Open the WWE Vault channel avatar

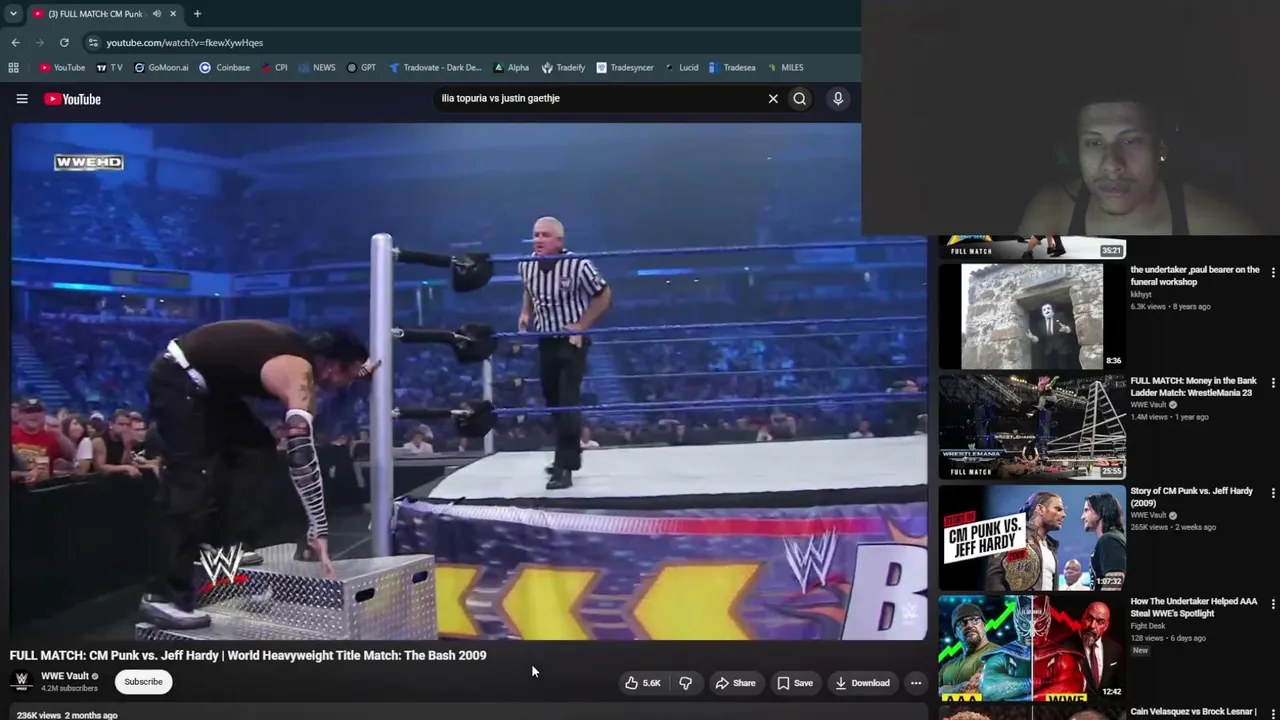click(x=21, y=681)
